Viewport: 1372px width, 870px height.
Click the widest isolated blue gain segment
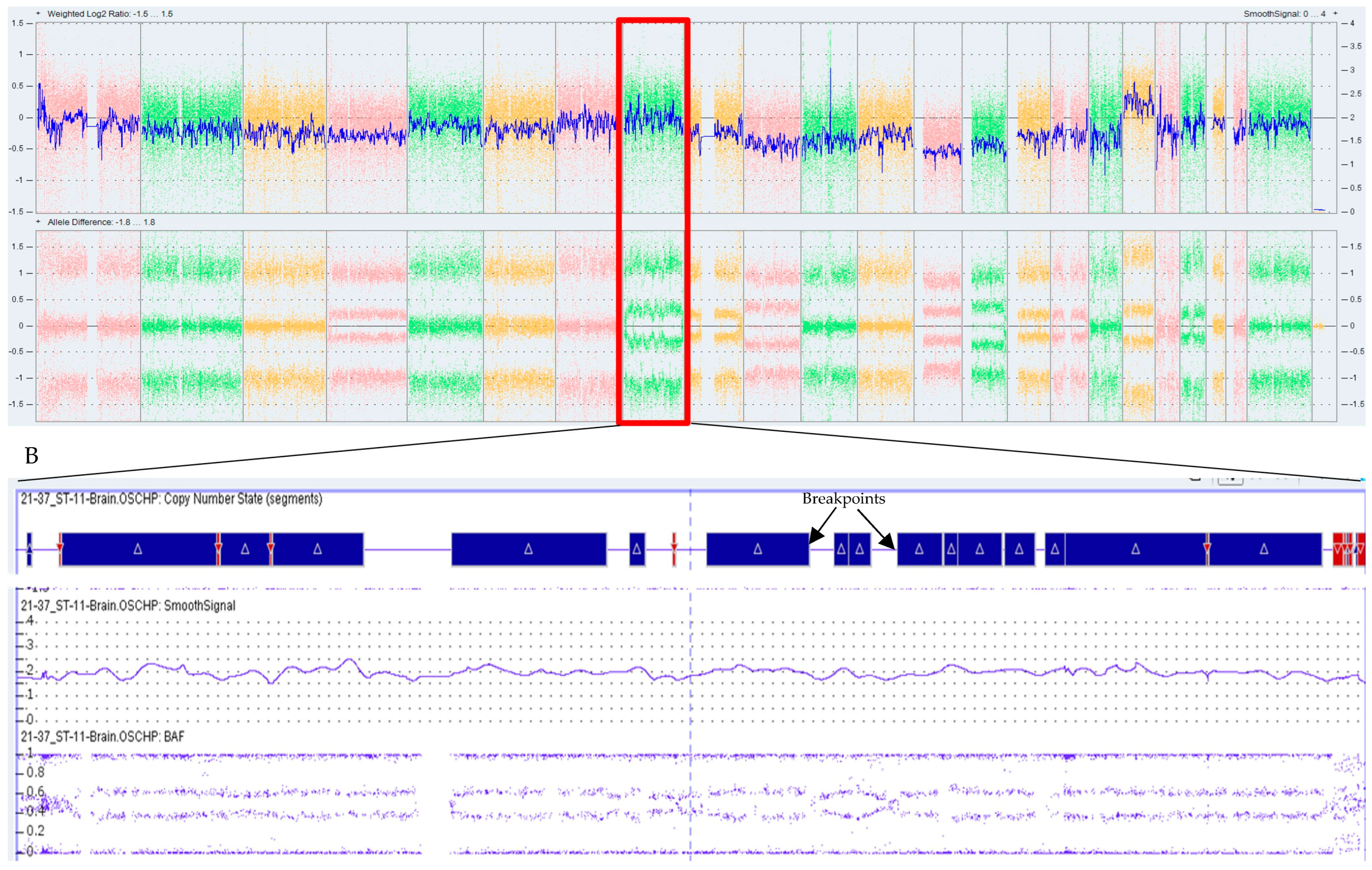click(x=528, y=549)
